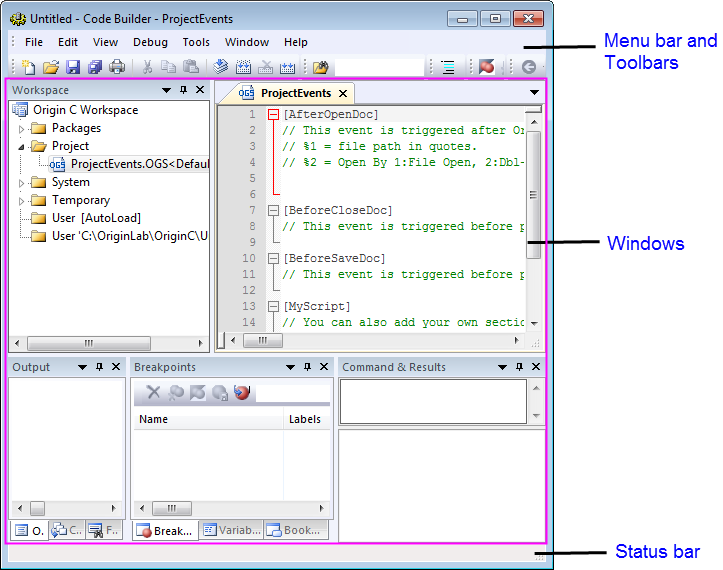Open the Edit menu
Image resolution: width=723 pixels, height=570 pixels.
click(x=68, y=42)
